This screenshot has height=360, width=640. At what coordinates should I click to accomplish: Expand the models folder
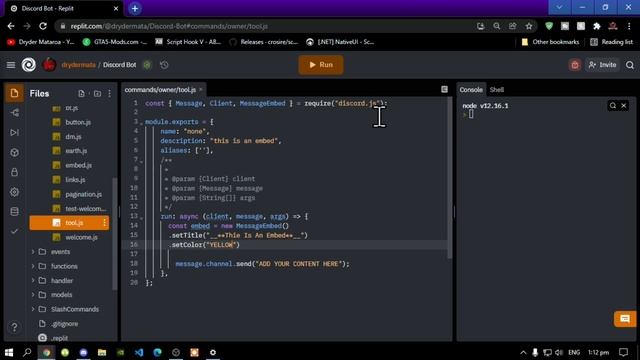33,294
